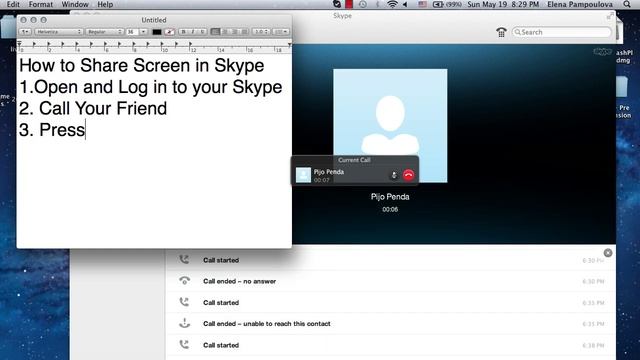Open the Edit menu
This screenshot has height=360, width=640.
click(x=13, y=4)
